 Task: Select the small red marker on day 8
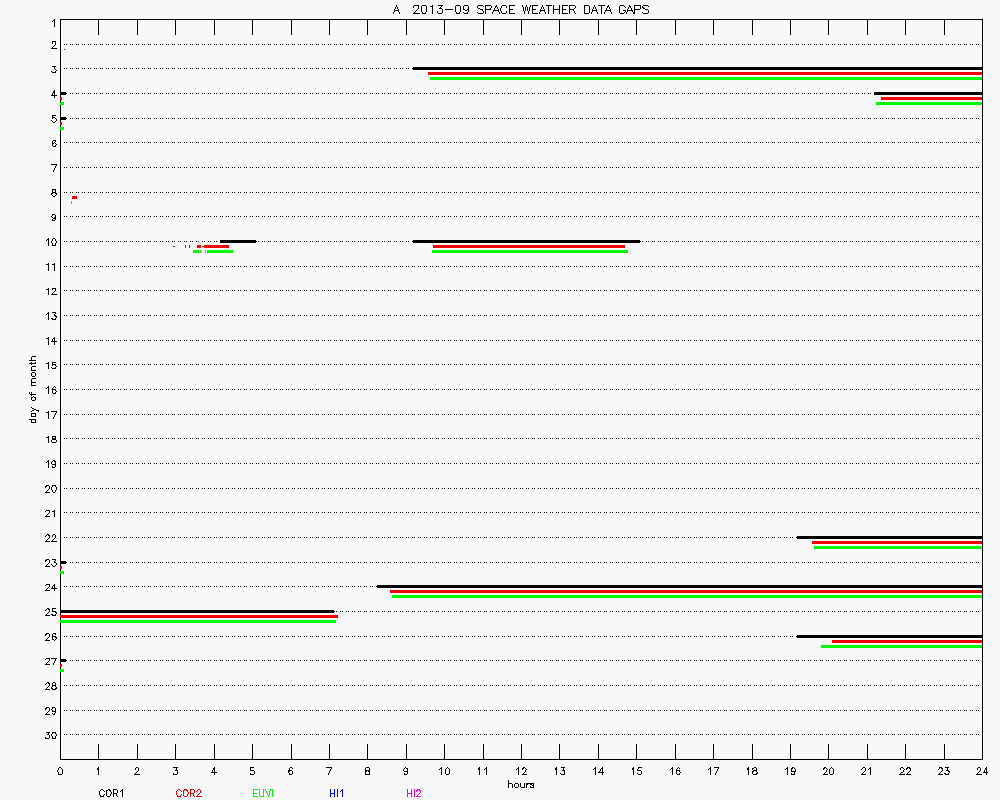point(74,198)
